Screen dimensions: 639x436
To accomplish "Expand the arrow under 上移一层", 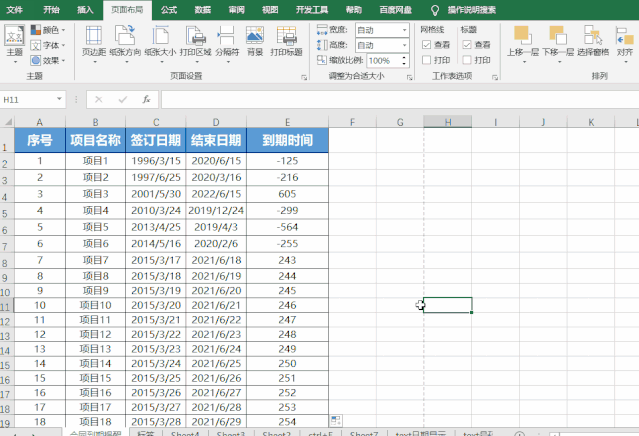I will (524, 62).
